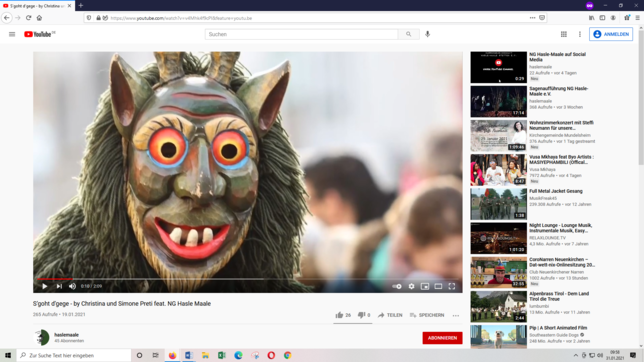
Task: Seek on the video progress bar
Action: point(248,279)
